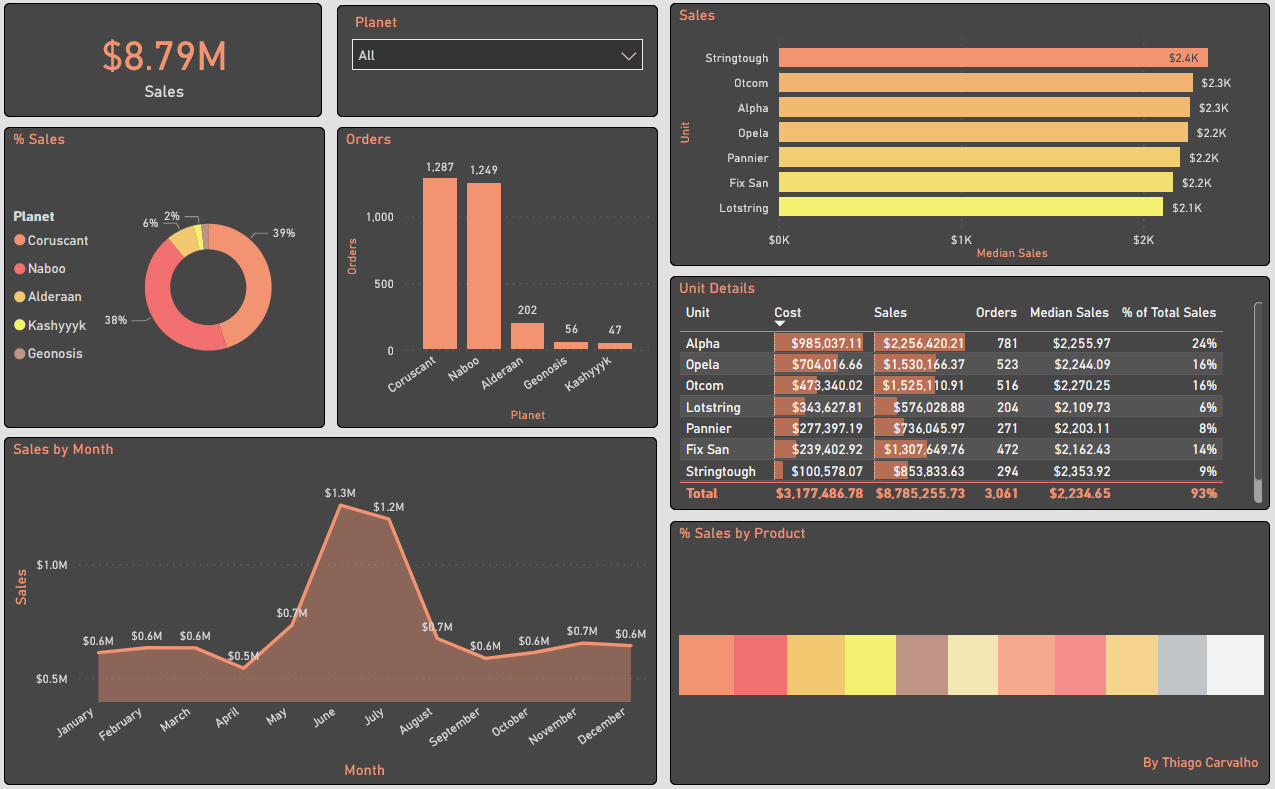Viewport: 1275px width, 789px height.
Task: Click the $985,037.11 cost cell
Action: (x=818, y=343)
